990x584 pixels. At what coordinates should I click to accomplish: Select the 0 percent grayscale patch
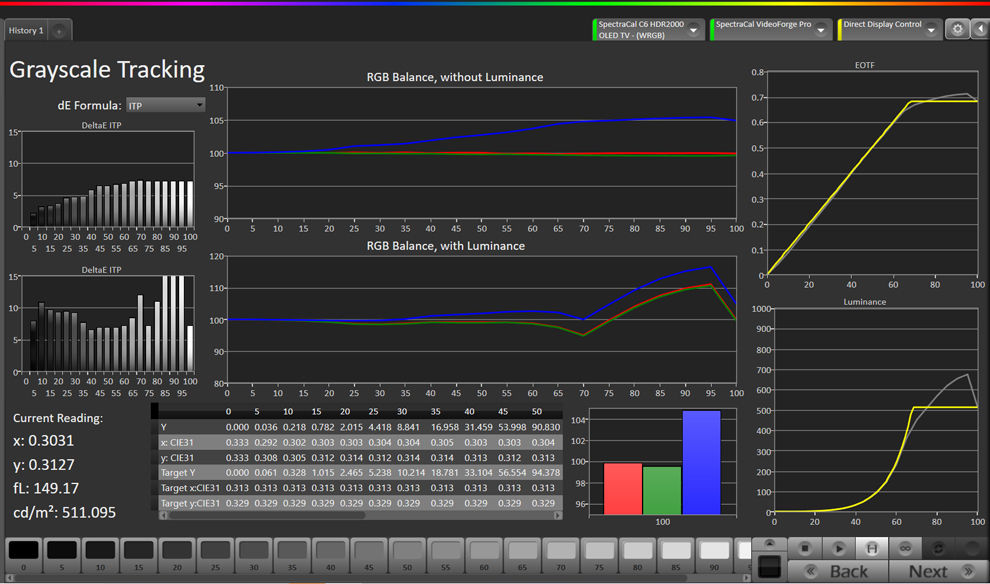(x=23, y=555)
